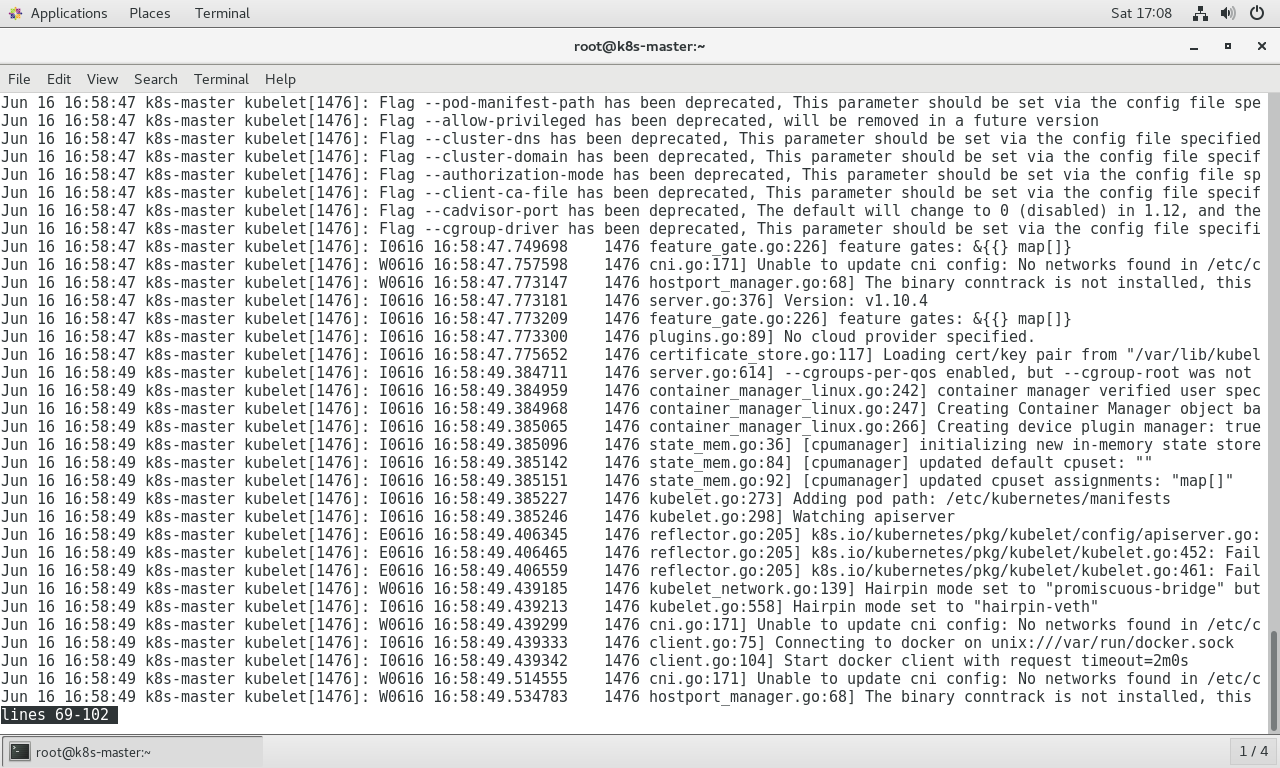Click the volume speaker icon
The image size is (1280, 768).
point(1228,13)
